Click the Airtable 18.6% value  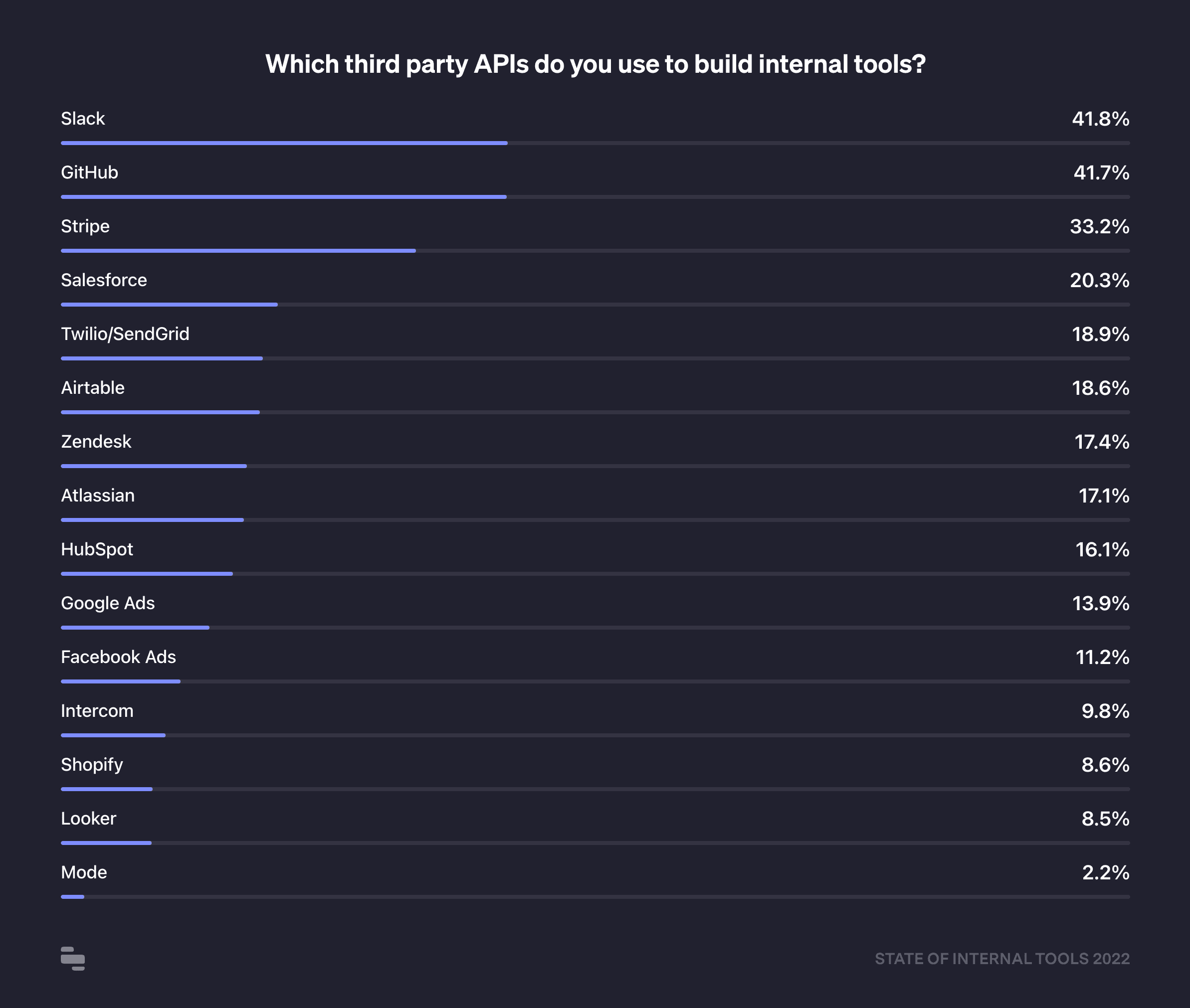[x=1100, y=388]
